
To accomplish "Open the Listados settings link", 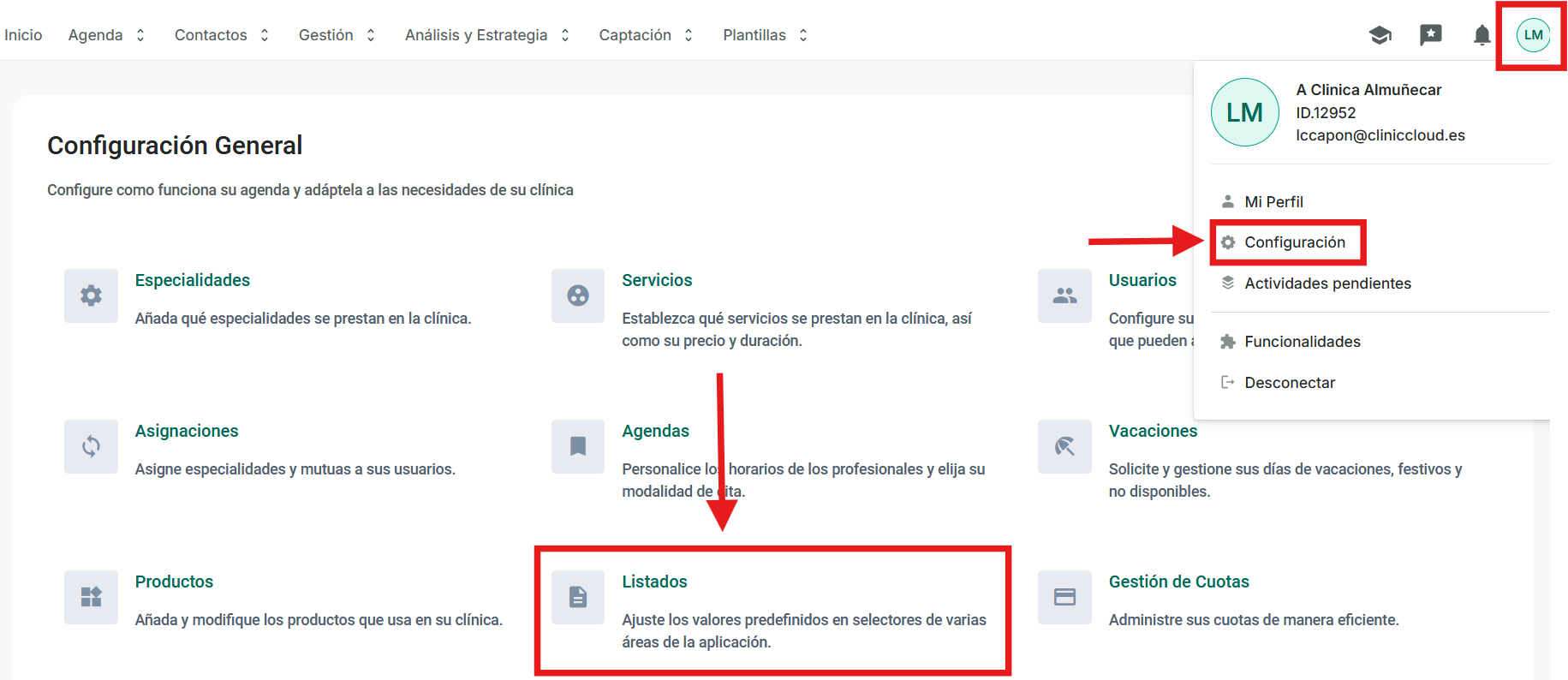I will 654,582.
